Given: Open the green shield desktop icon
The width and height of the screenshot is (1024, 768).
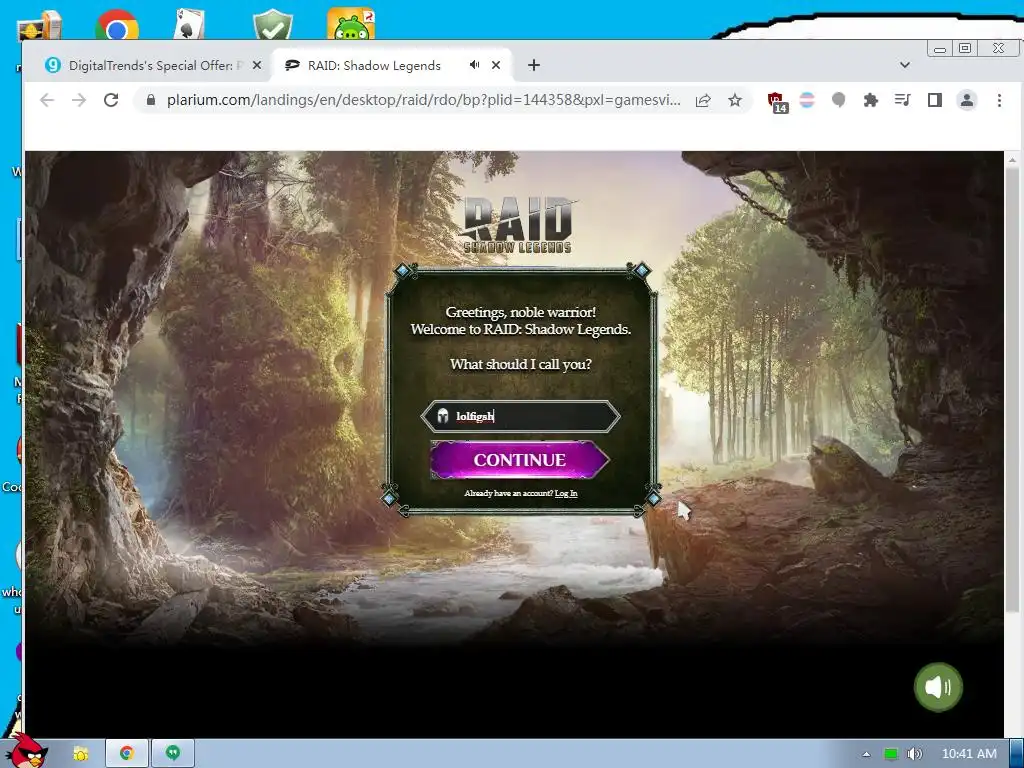Looking at the screenshot, I should [272, 25].
